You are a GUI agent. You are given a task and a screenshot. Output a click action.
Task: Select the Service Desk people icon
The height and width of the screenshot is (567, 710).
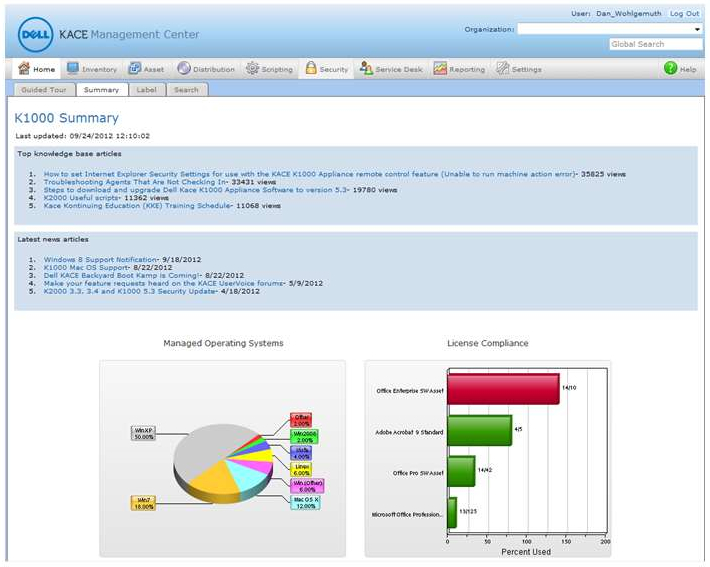(x=366, y=68)
